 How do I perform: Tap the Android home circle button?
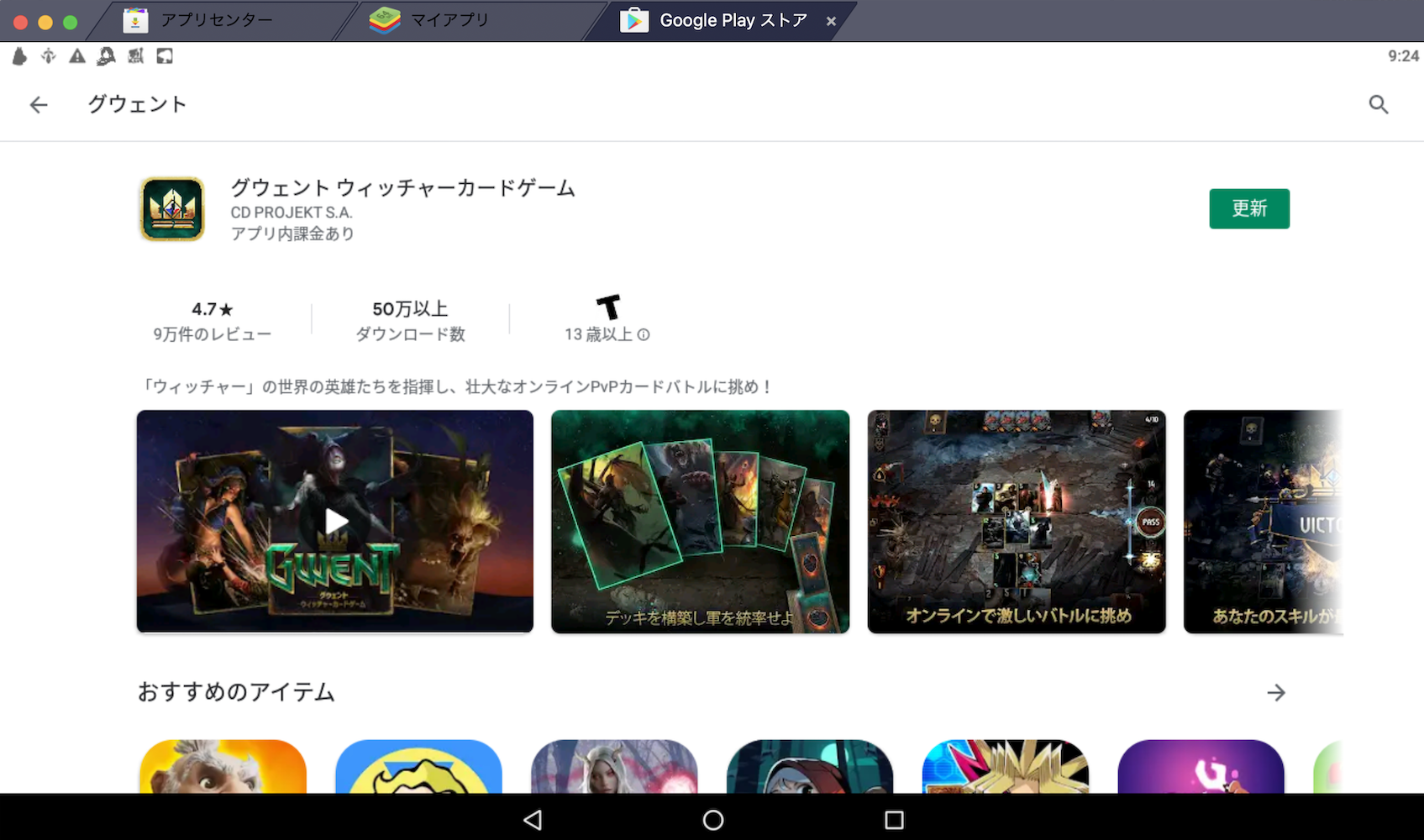click(713, 820)
